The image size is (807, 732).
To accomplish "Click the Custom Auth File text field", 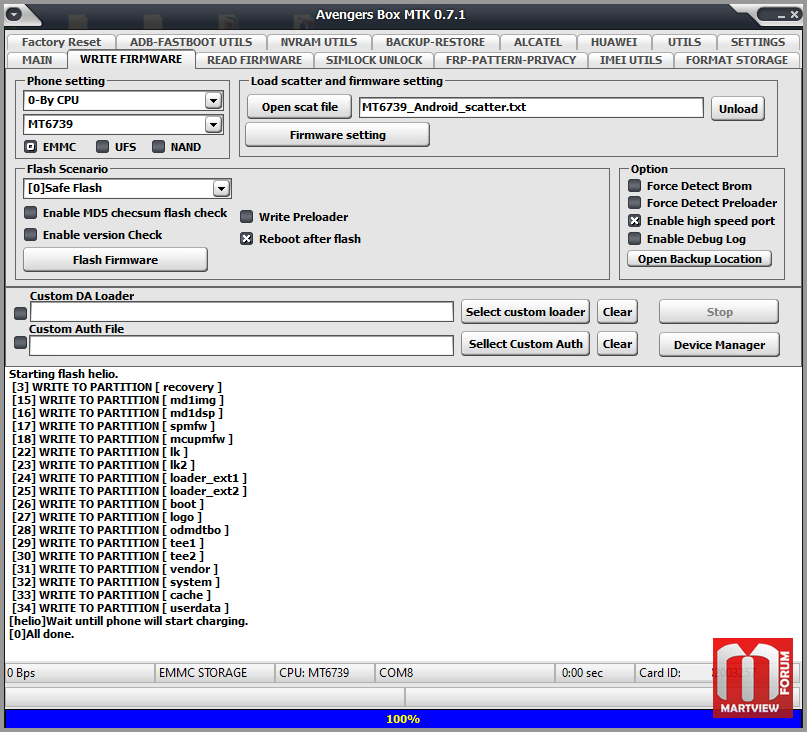I will tap(241, 345).
